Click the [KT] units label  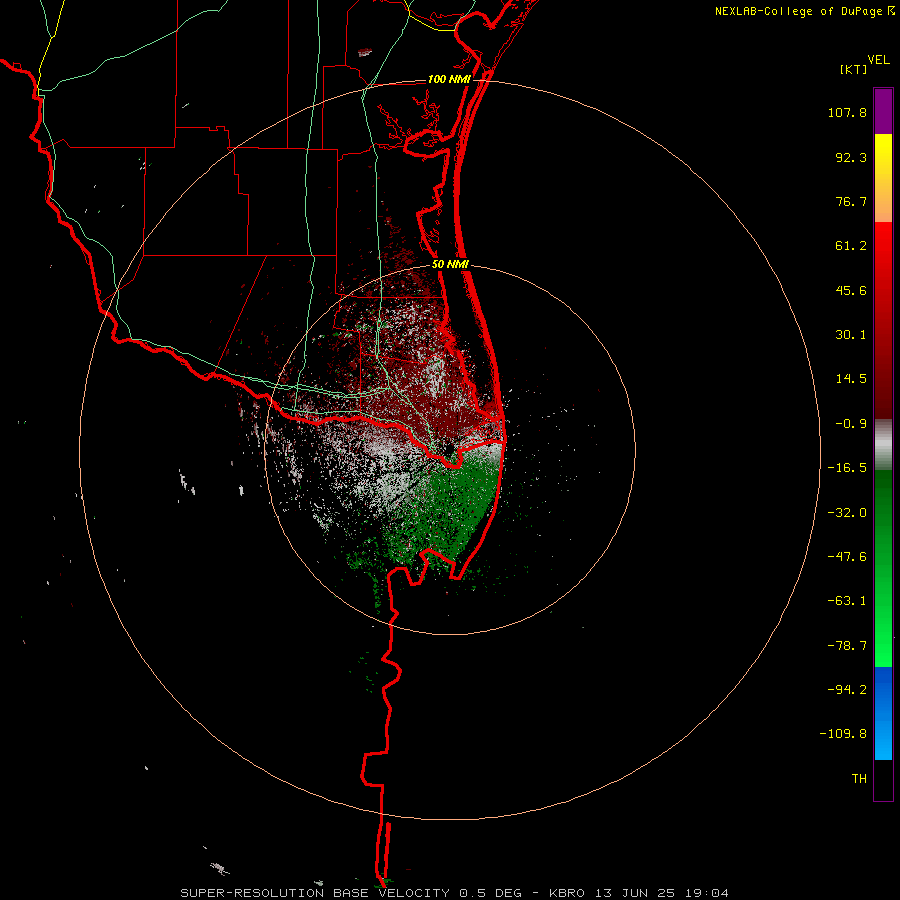click(x=853, y=69)
